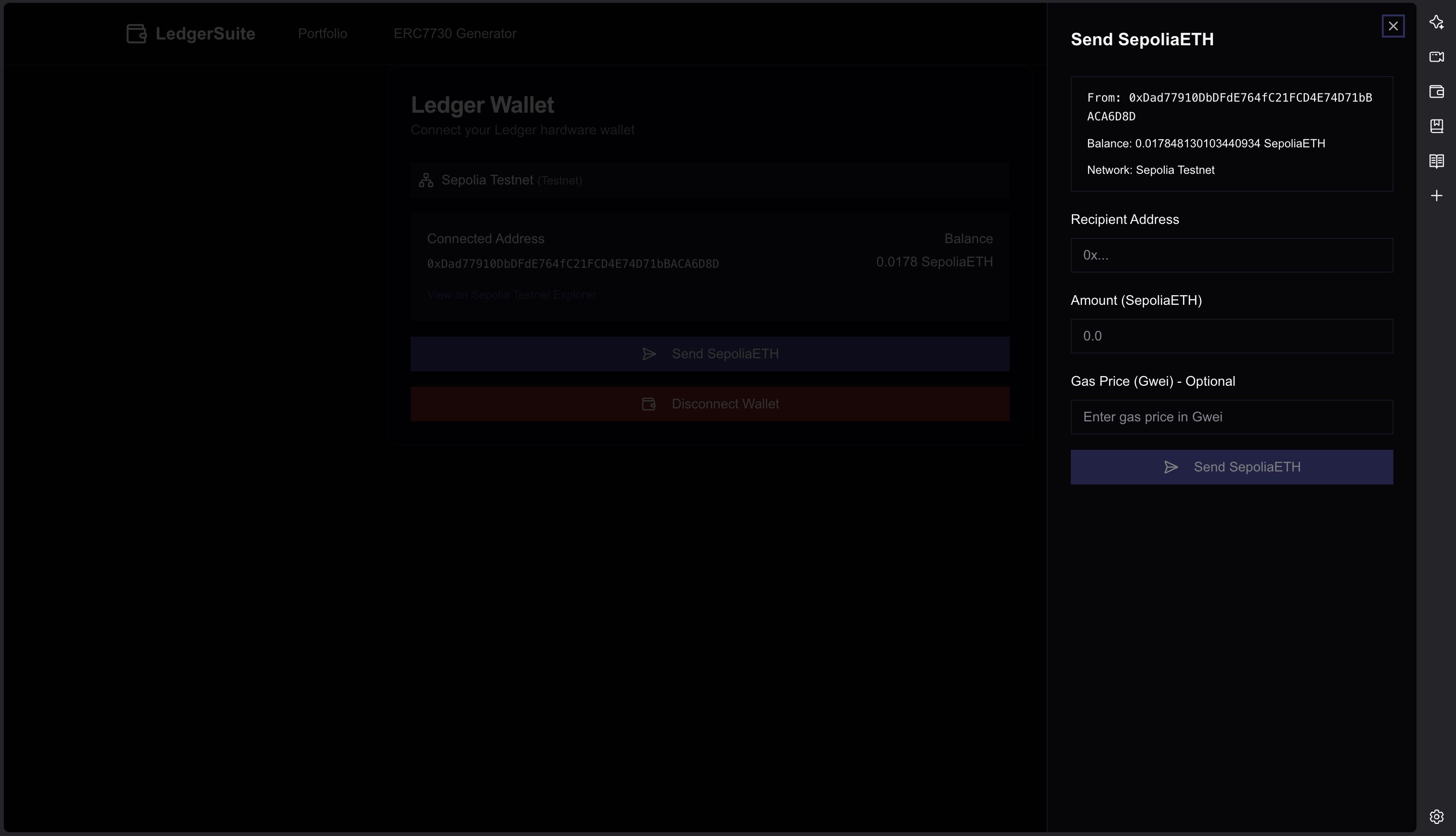Viewport: 1456px width, 836px height.
Task: Click the paper plane icon in panel send button
Action: click(x=1171, y=468)
